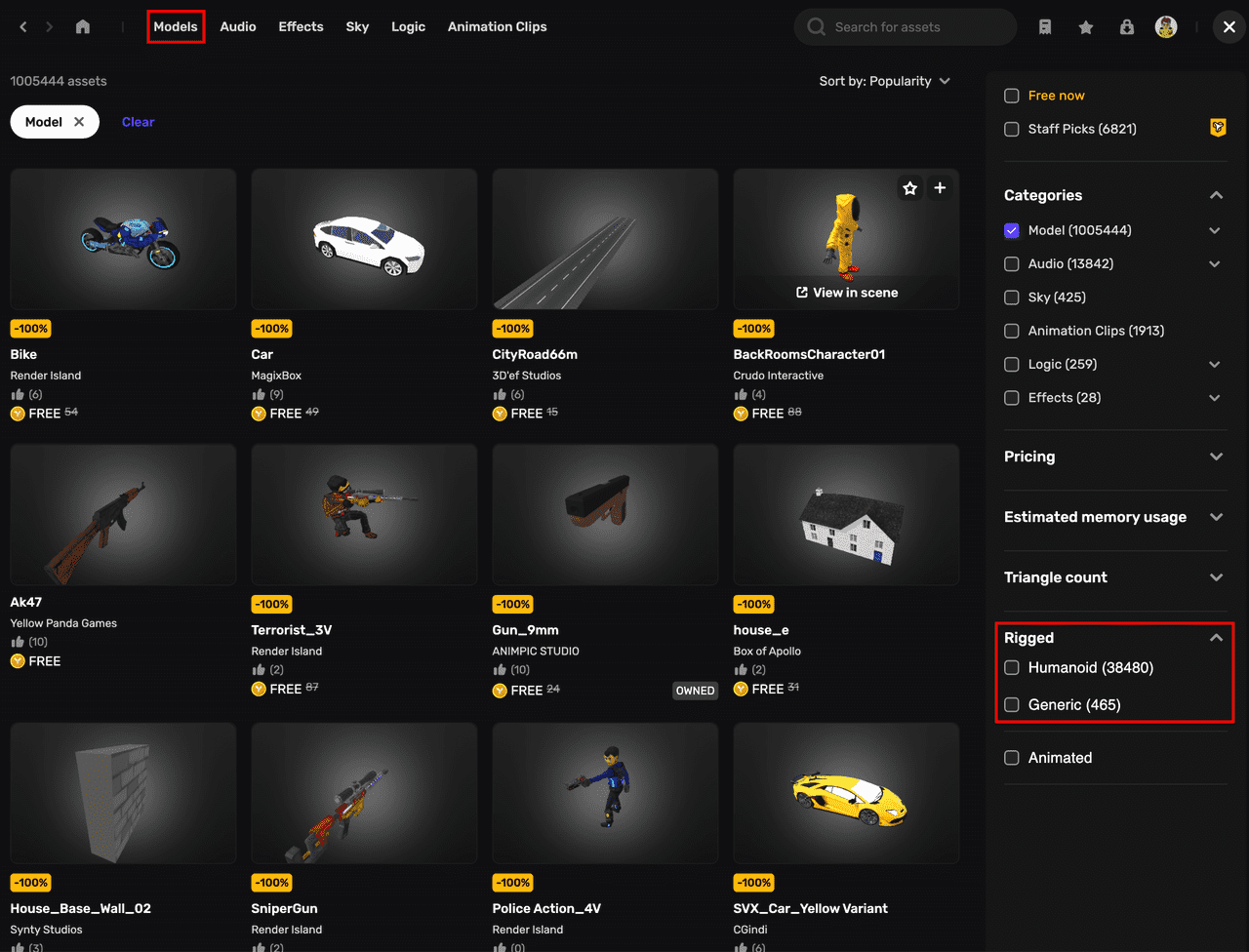Open the Sort by Popularity dropdown
Image resolution: width=1249 pixels, height=952 pixels.
(884, 81)
